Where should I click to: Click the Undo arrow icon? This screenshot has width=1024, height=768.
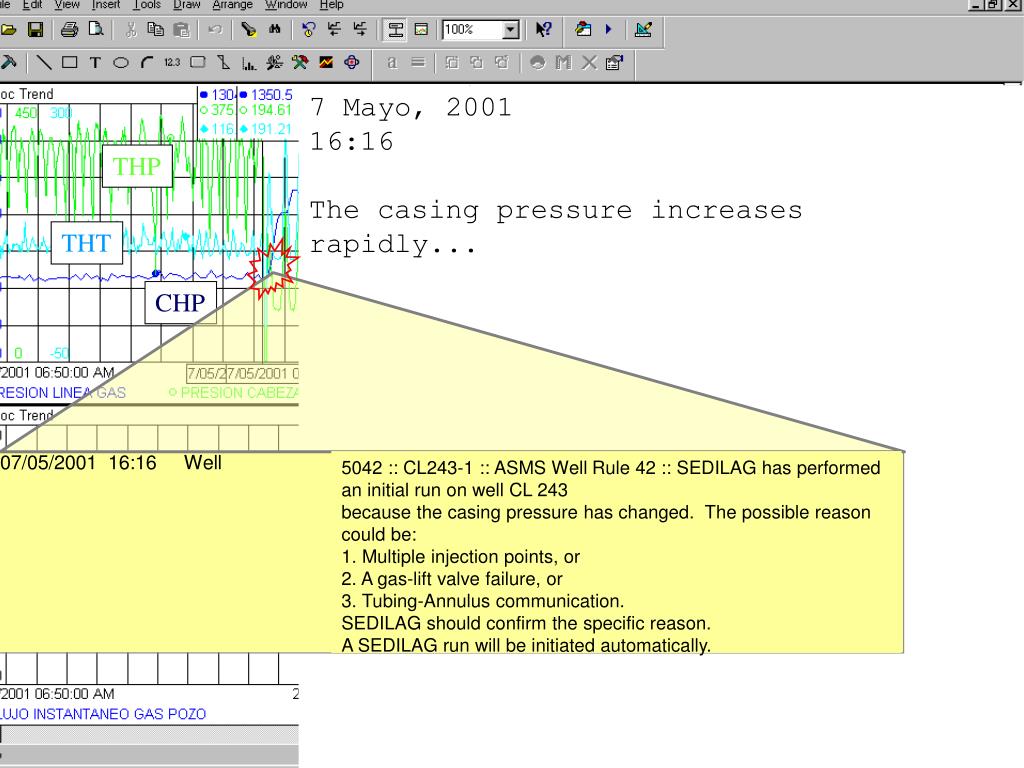tap(215, 29)
